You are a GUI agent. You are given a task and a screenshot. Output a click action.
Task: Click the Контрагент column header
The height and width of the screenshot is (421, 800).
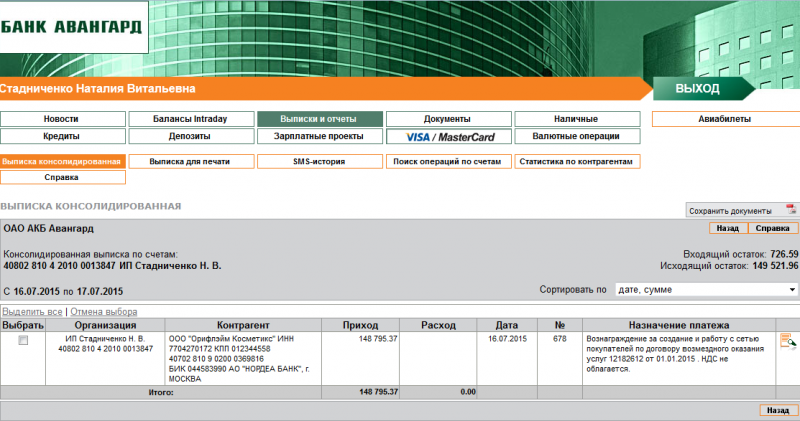coord(243,325)
